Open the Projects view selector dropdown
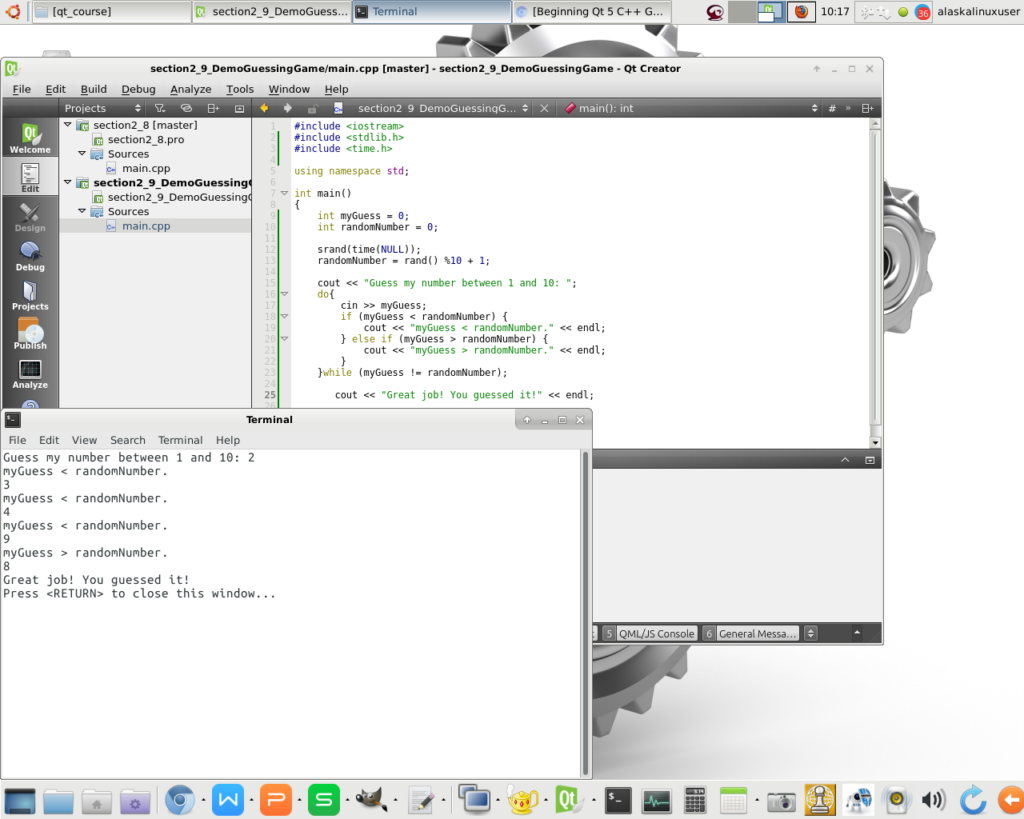 pos(98,108)
